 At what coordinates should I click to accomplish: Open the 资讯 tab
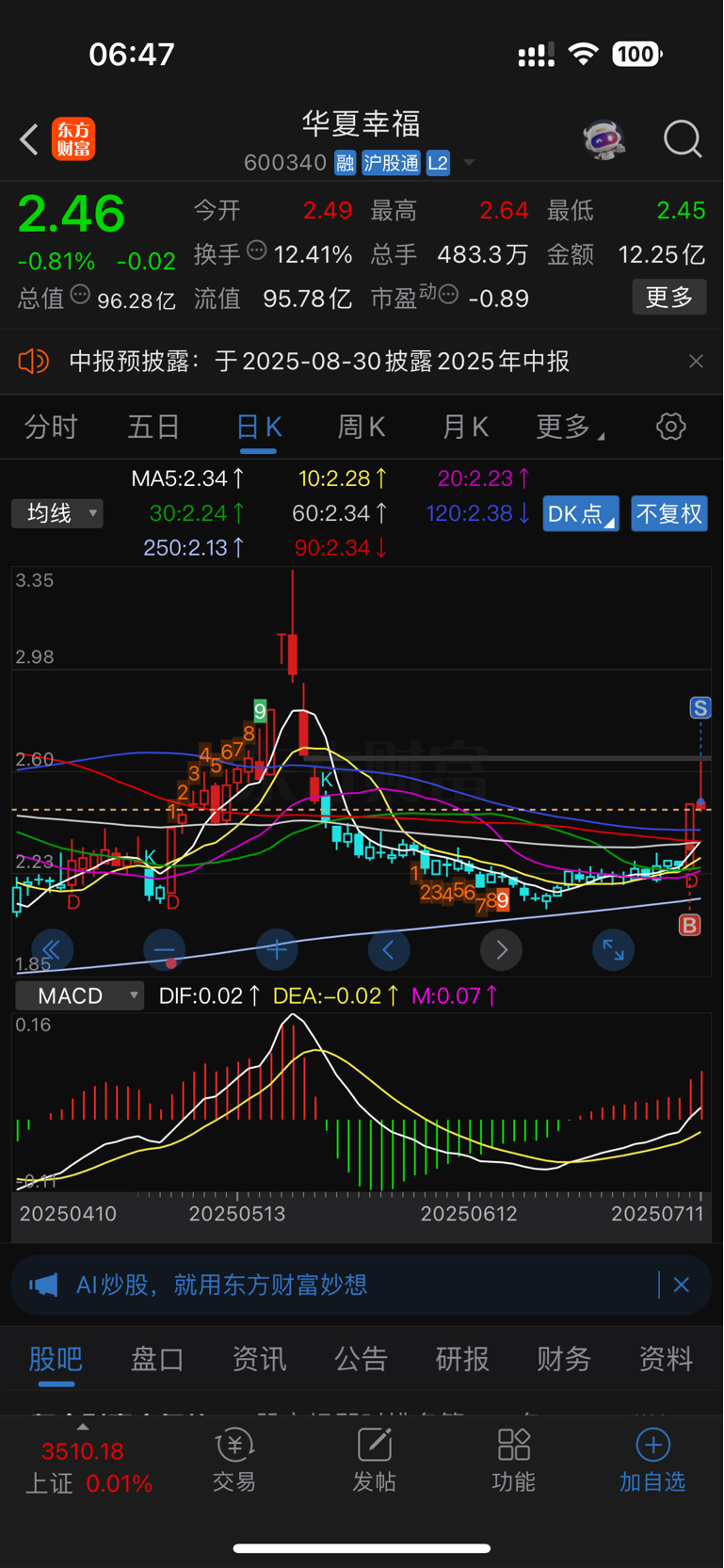point(259,1359)
